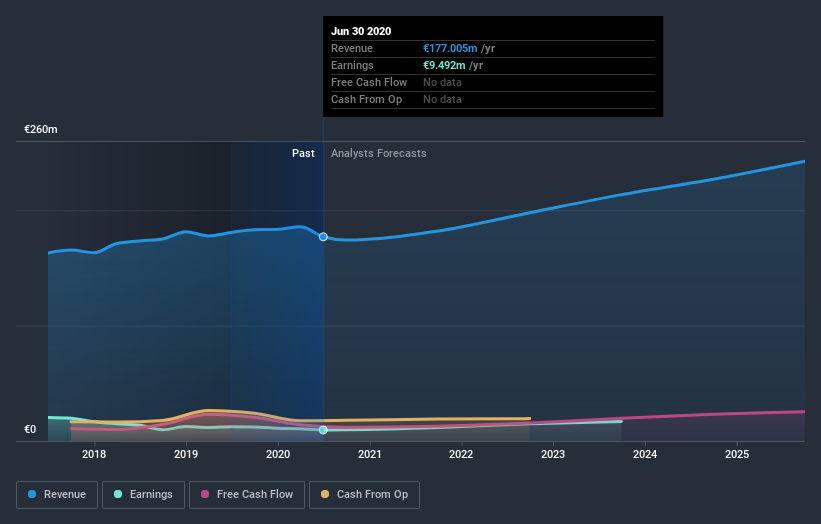Toggle the Earnings legend button
Image resolution: width=821 pixels, height=524 pixels.
click(x=143, y=495)
